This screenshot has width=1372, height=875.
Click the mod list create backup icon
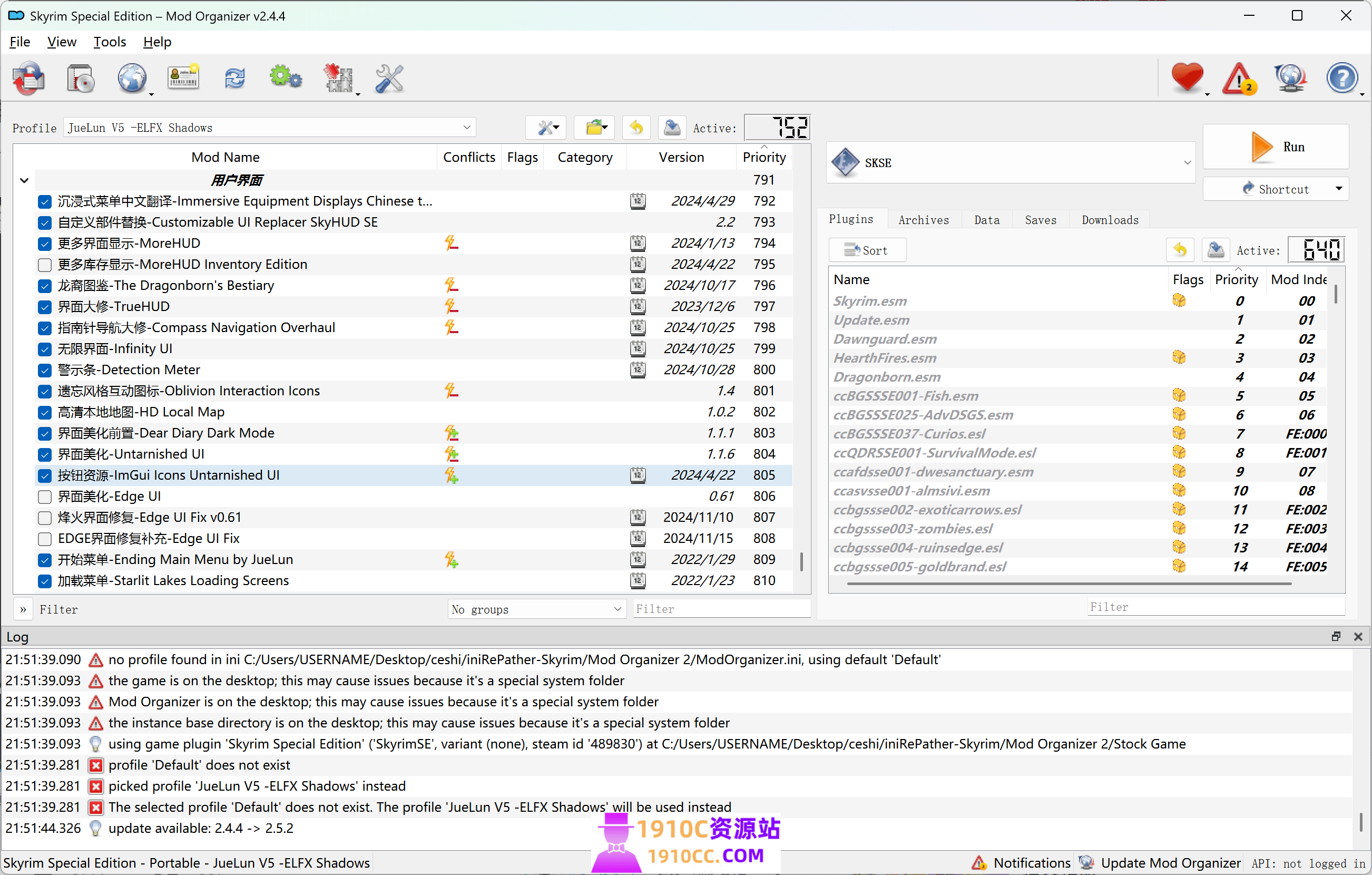pos(672,128)
